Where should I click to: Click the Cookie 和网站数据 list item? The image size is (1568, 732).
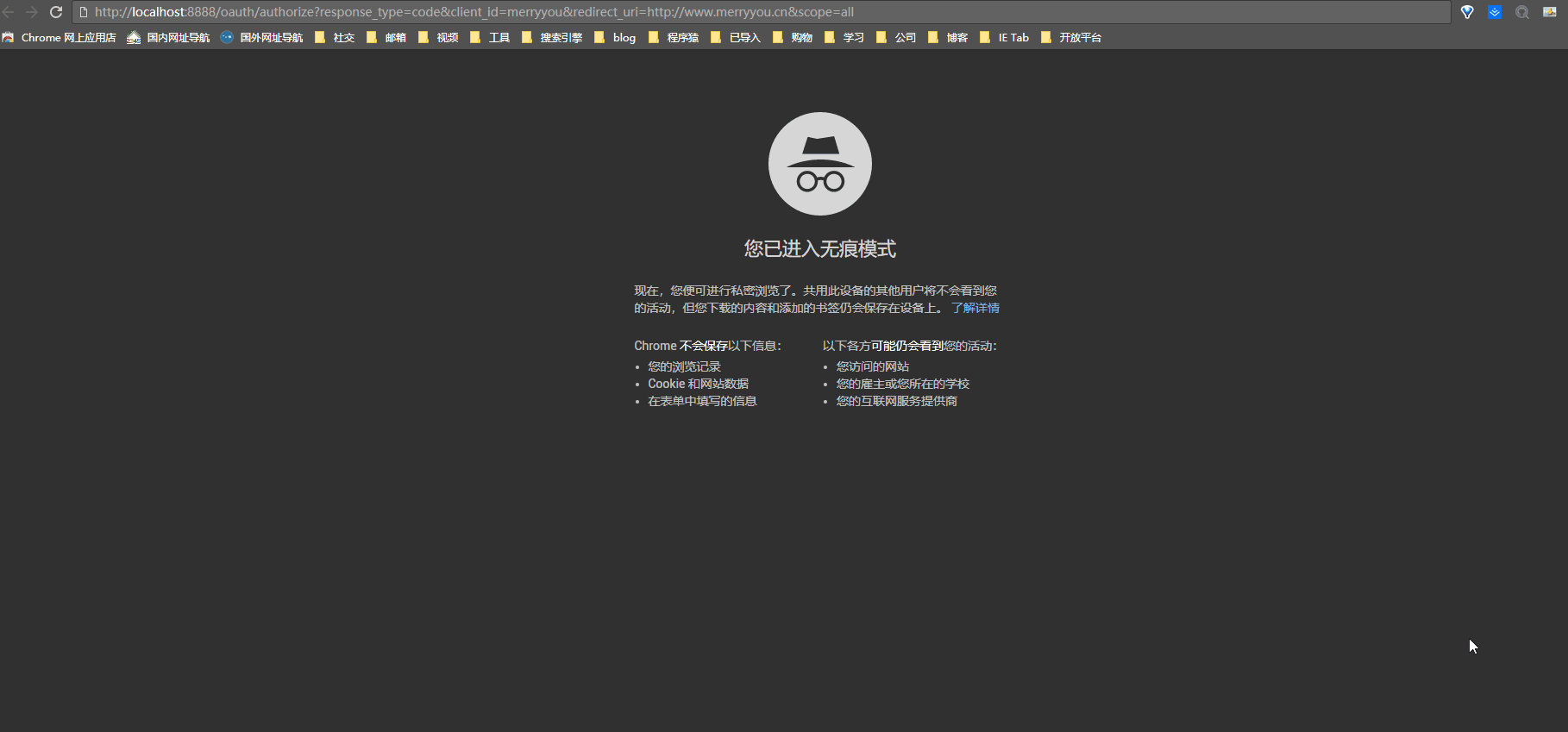699,384
